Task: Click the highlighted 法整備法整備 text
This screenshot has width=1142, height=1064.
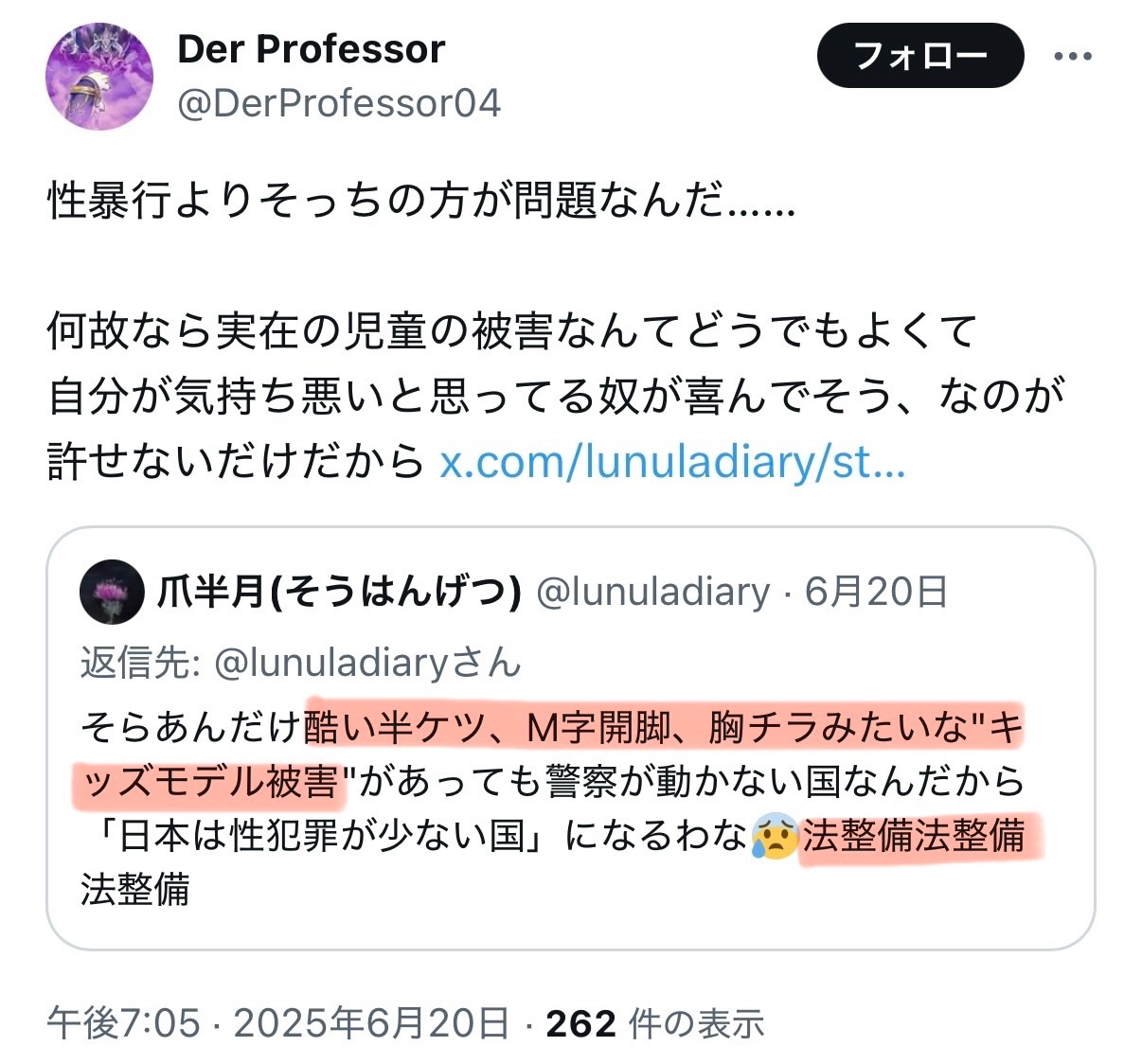Action: 914,837
